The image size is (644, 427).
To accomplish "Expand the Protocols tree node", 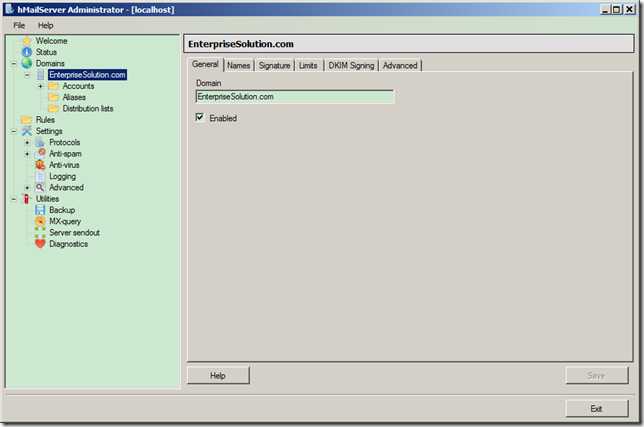I will click(x=27, y=142).
